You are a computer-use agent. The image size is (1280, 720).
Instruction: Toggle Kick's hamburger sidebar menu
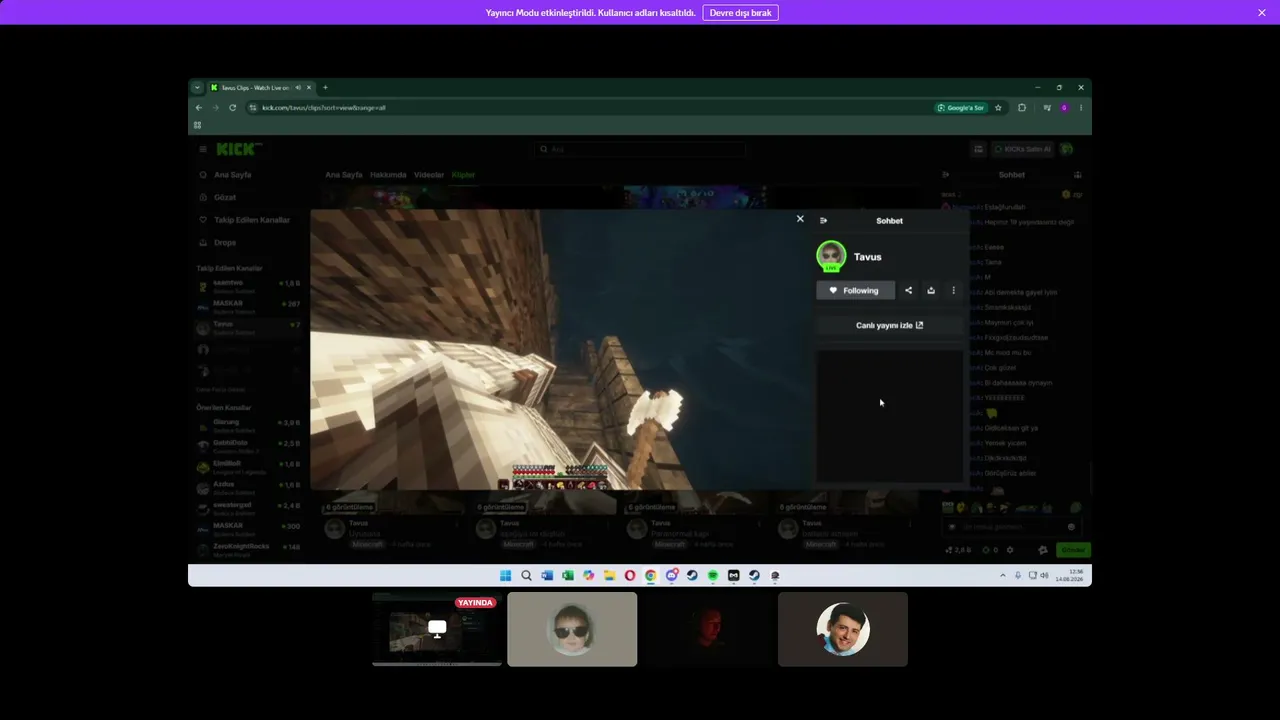(x=202, y=149)
